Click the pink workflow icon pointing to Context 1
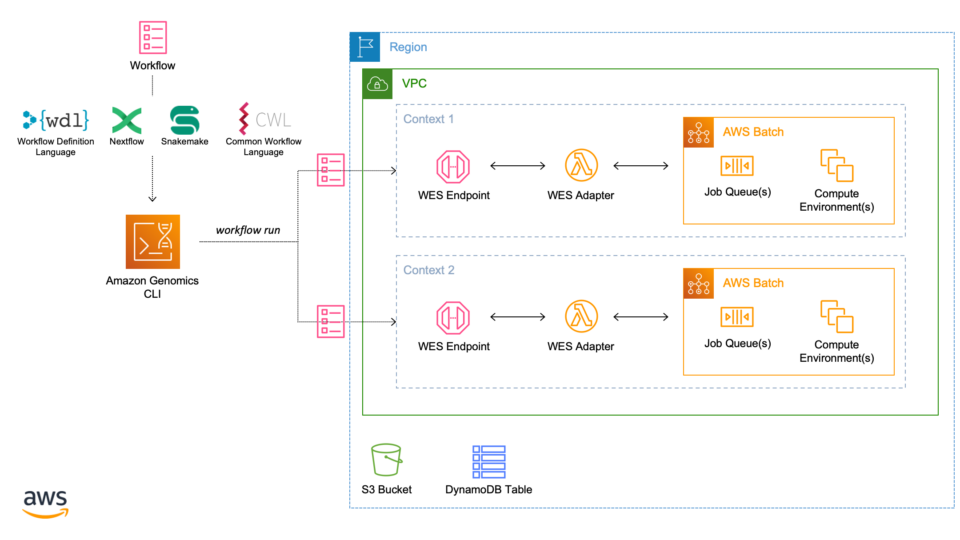This screenshot has height=540, width=960. [x=331, y=170]
